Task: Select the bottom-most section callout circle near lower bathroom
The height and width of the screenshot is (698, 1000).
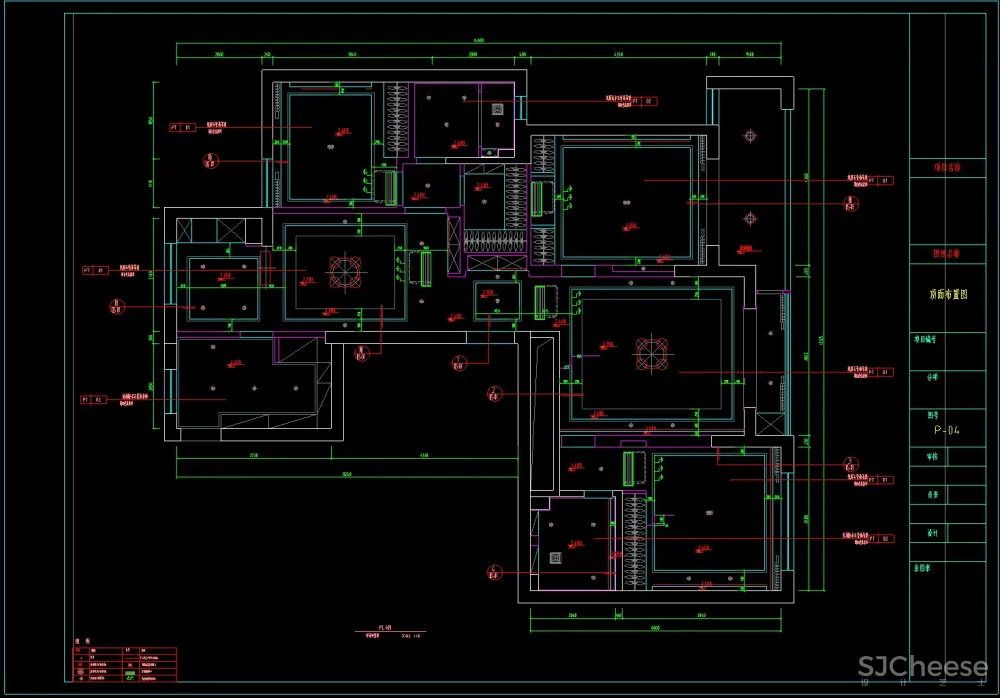Action: (494, 572)
